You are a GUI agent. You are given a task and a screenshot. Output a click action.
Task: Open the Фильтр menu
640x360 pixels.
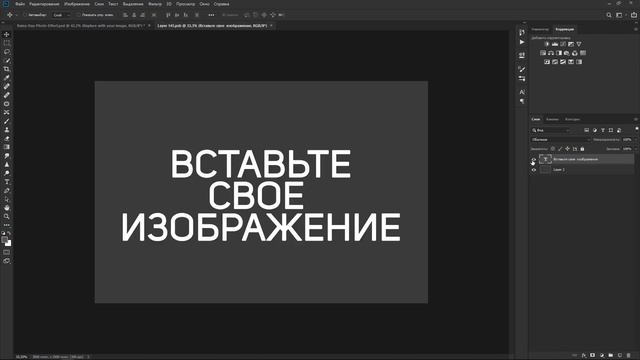point(155,4)
